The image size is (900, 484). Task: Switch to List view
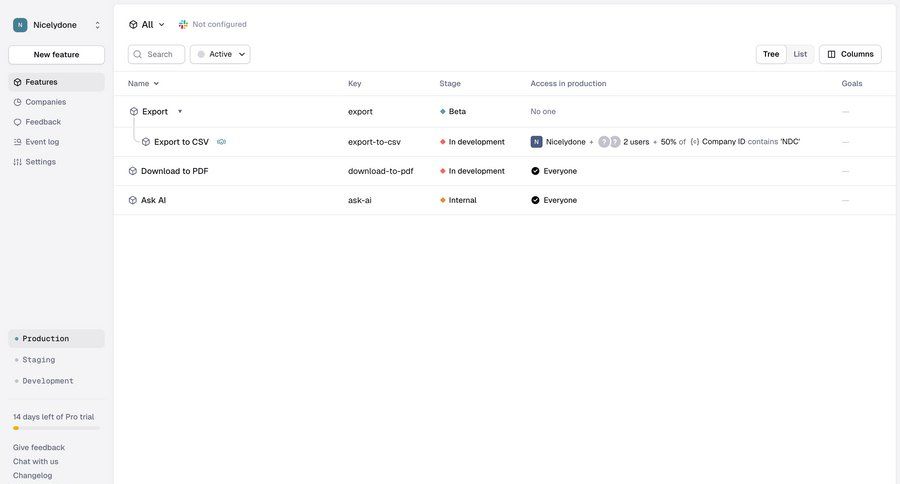pos(800,54)
